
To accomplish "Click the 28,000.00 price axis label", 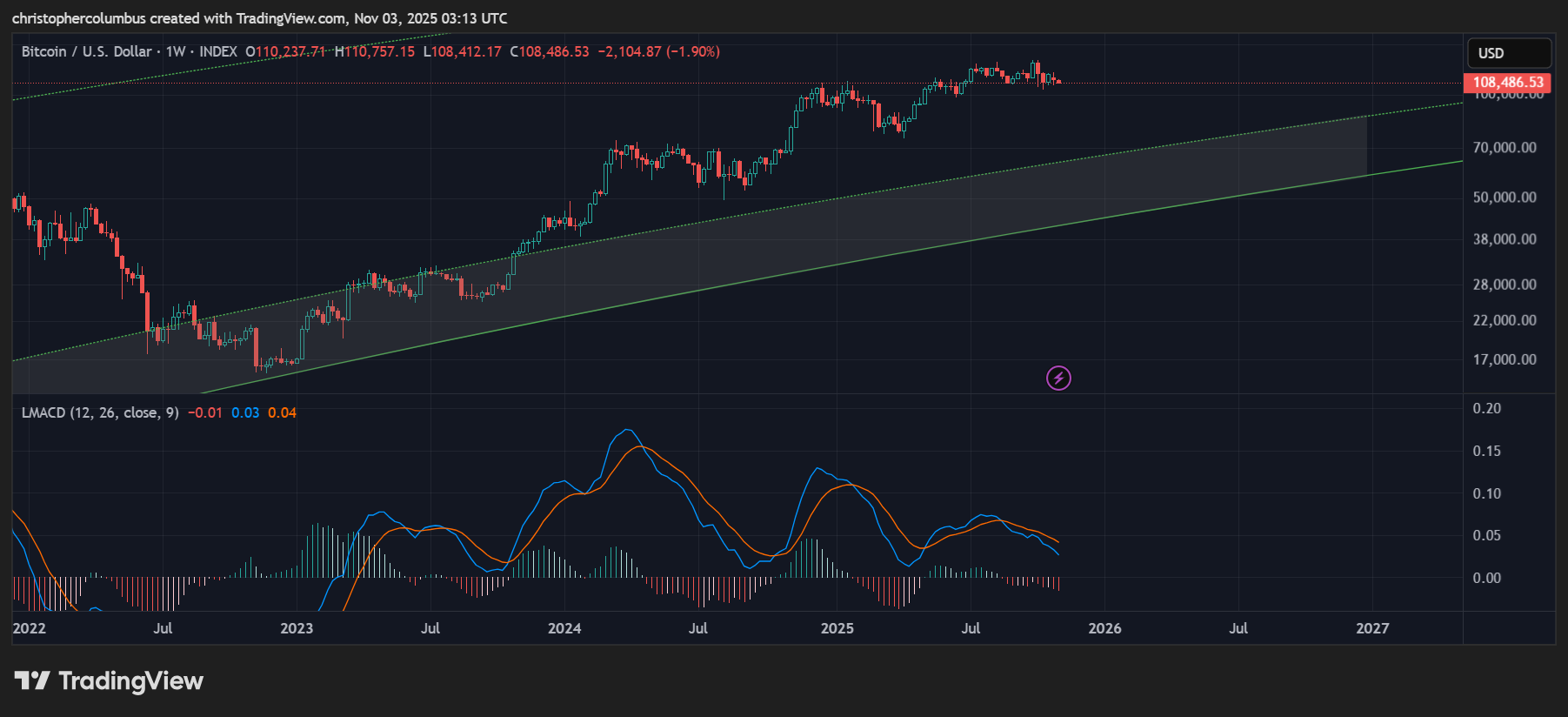I will tap(1505, 285).
